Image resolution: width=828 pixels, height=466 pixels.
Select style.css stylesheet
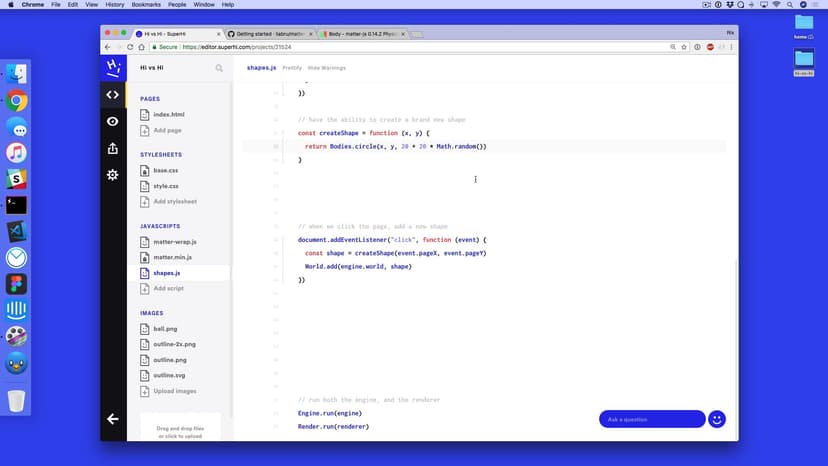(165, 186)
